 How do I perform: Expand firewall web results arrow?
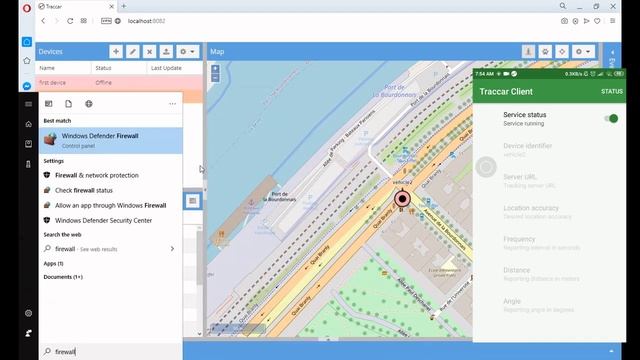[x=172, y=249]
